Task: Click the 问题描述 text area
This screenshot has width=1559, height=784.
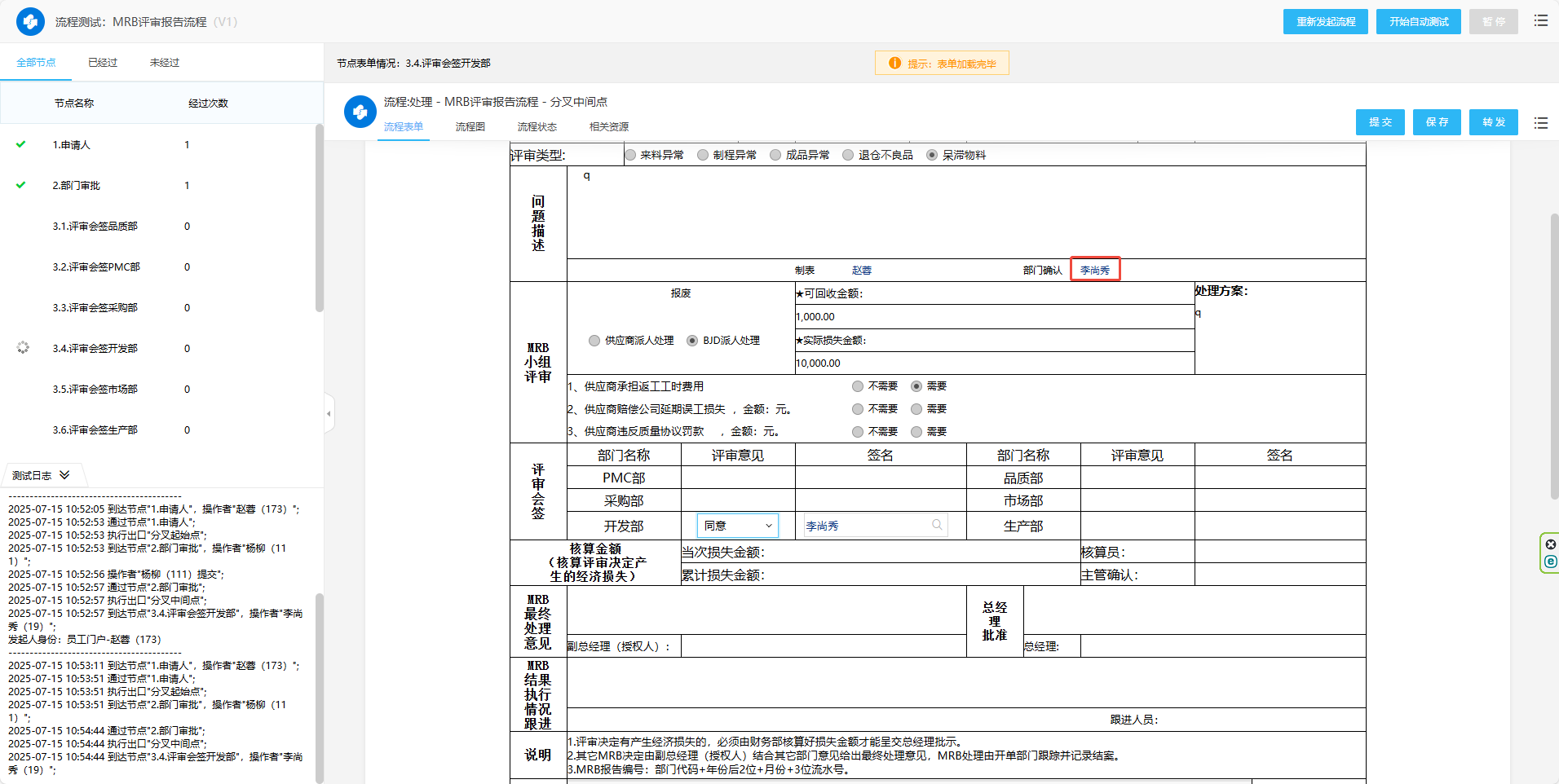Action: pyautogui.click(x=966, y=213)
